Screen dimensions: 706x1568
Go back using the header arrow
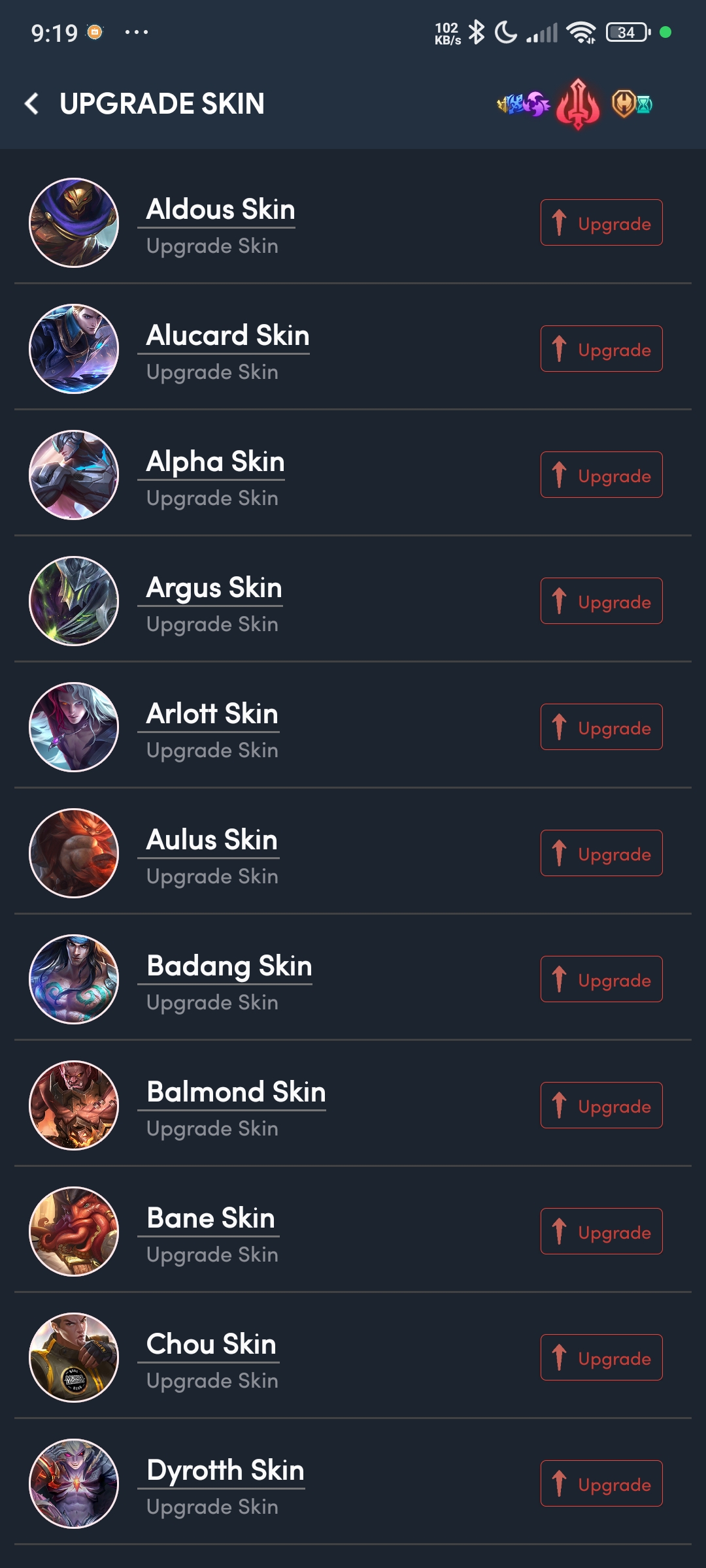[31, 103]
